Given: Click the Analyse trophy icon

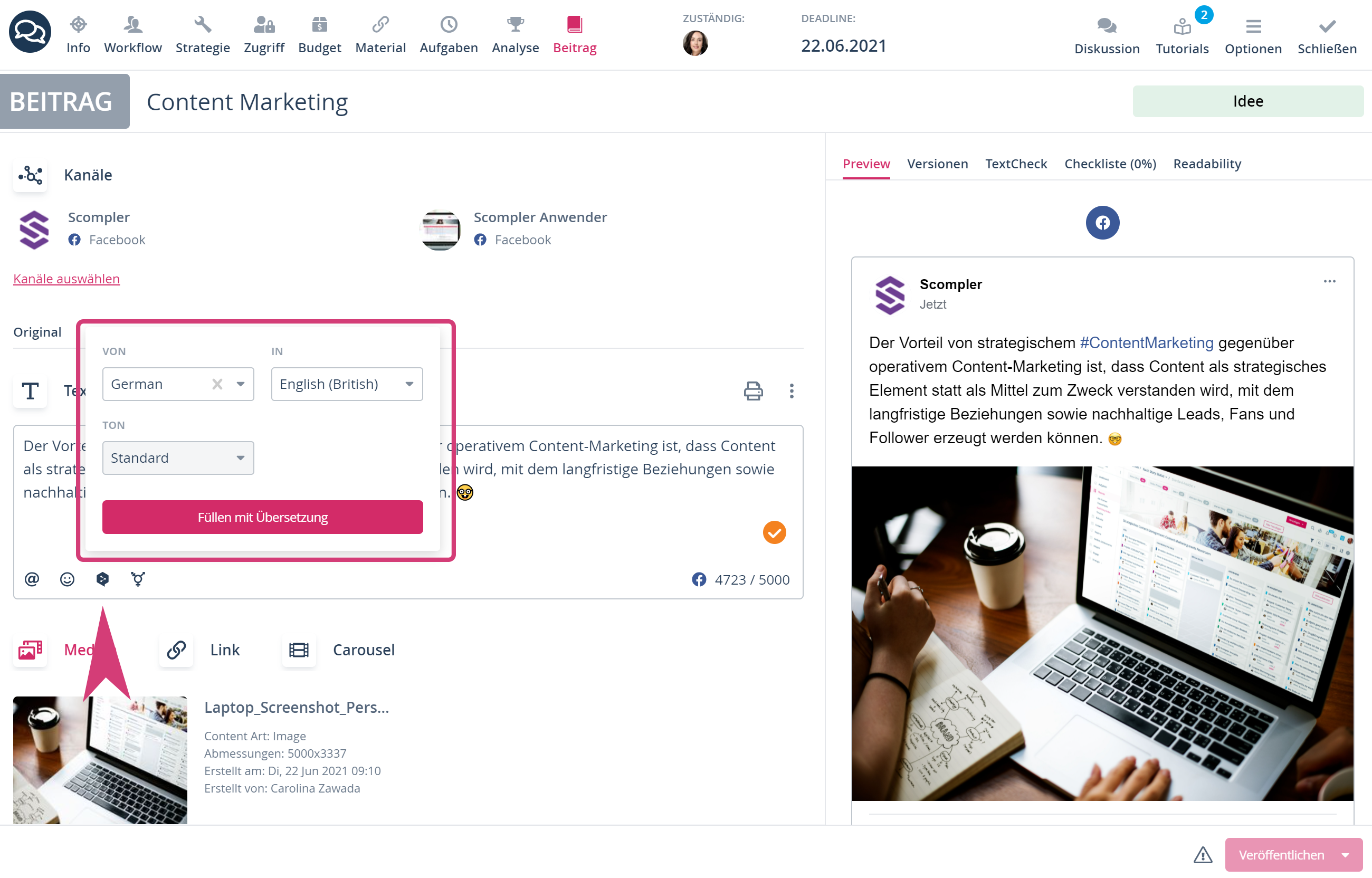Looking at the screenshot, I should click(515, 24).
